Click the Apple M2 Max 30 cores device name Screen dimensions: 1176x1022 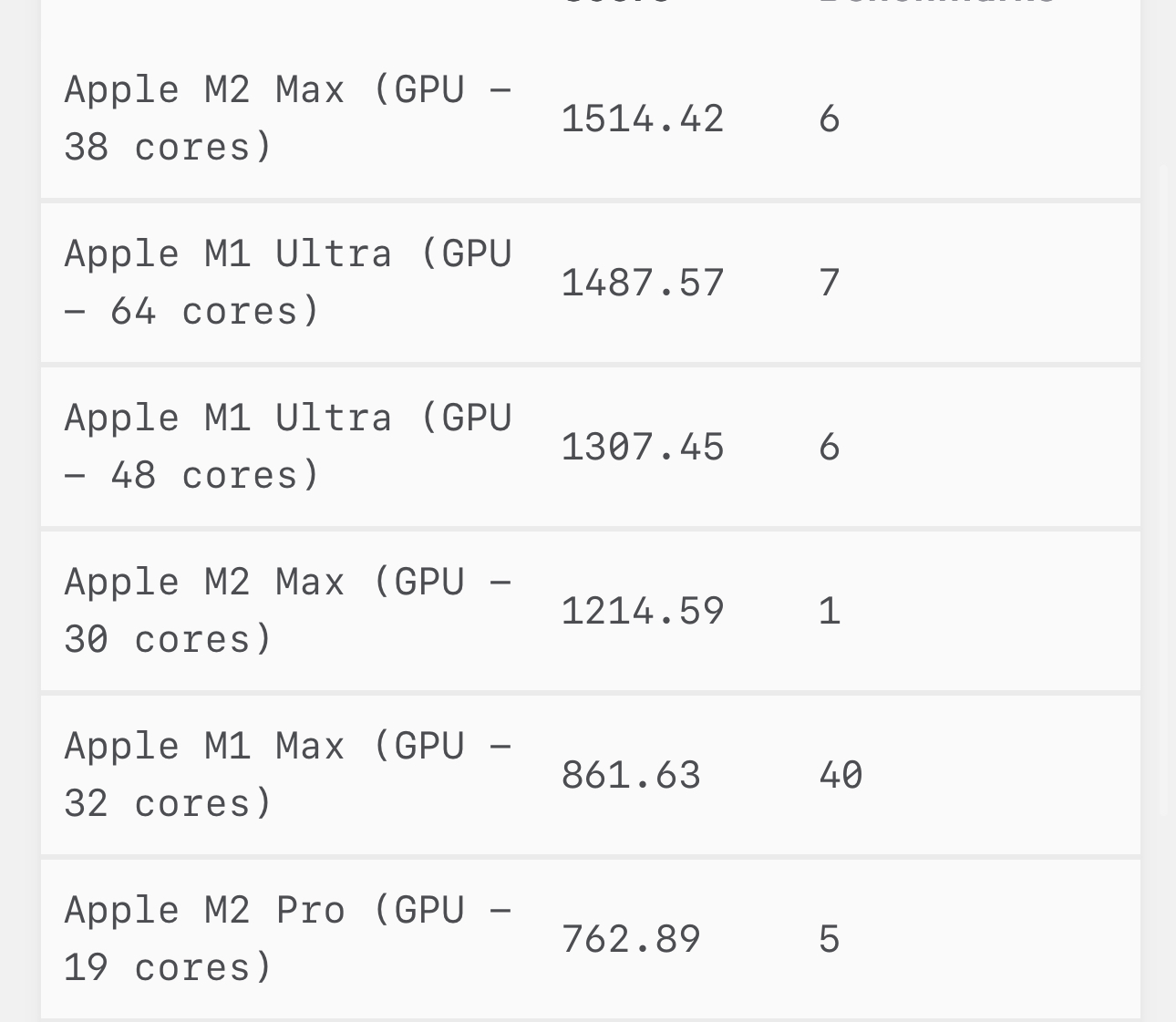(287, 611)
